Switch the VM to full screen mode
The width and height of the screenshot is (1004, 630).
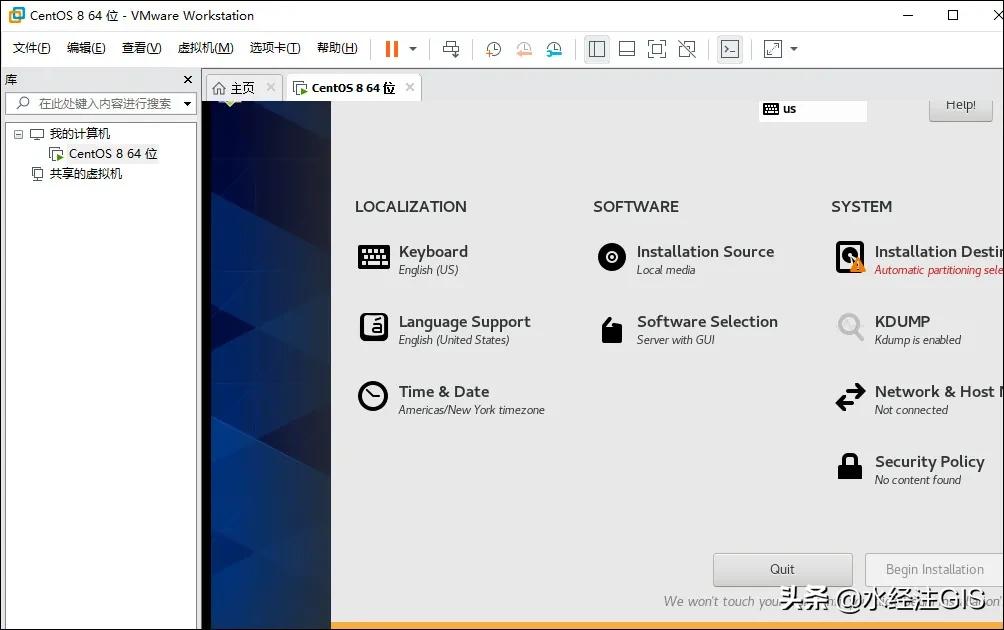pos(658,48)
